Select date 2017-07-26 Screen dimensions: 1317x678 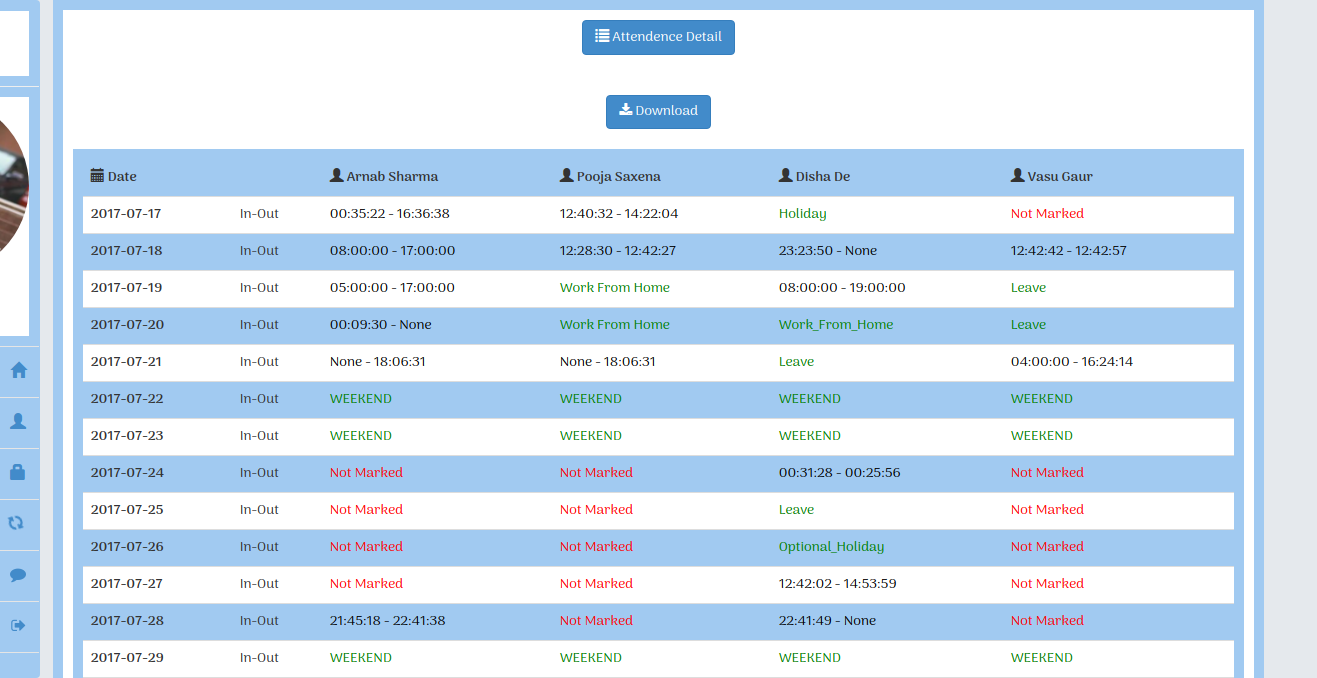click(x=127, y=547)
